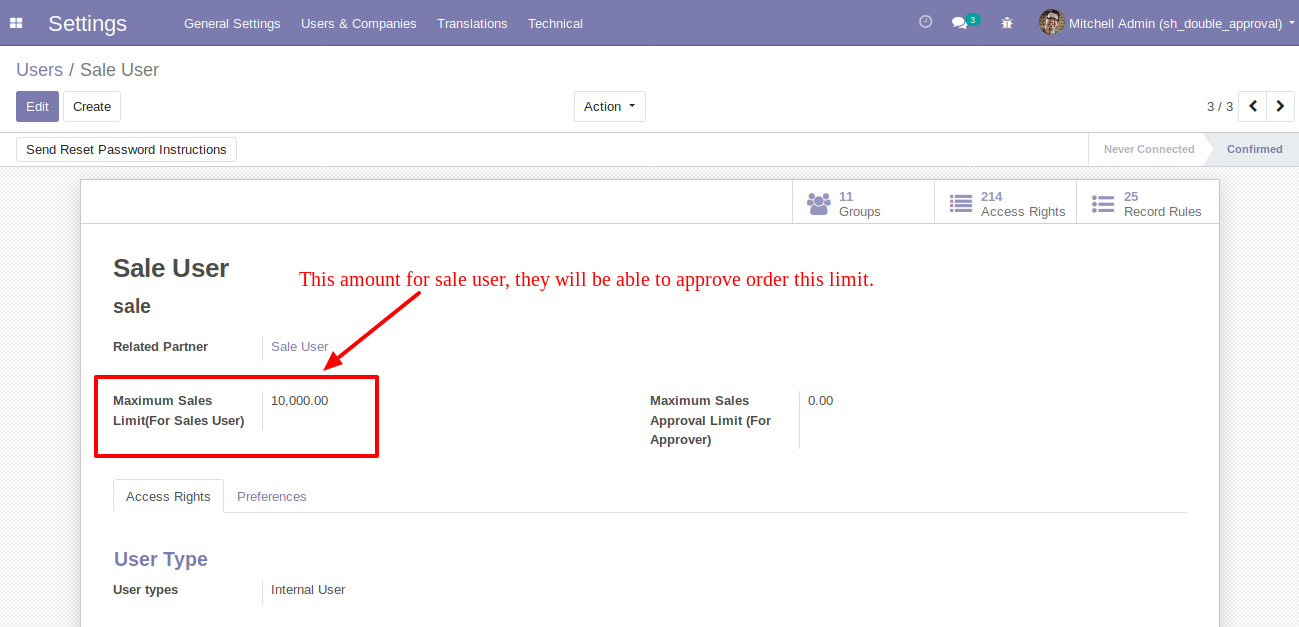Viewport: 1299px width, 627px height.
Task: Open the conversations chat icon
Action: click(x=960, y=23)
